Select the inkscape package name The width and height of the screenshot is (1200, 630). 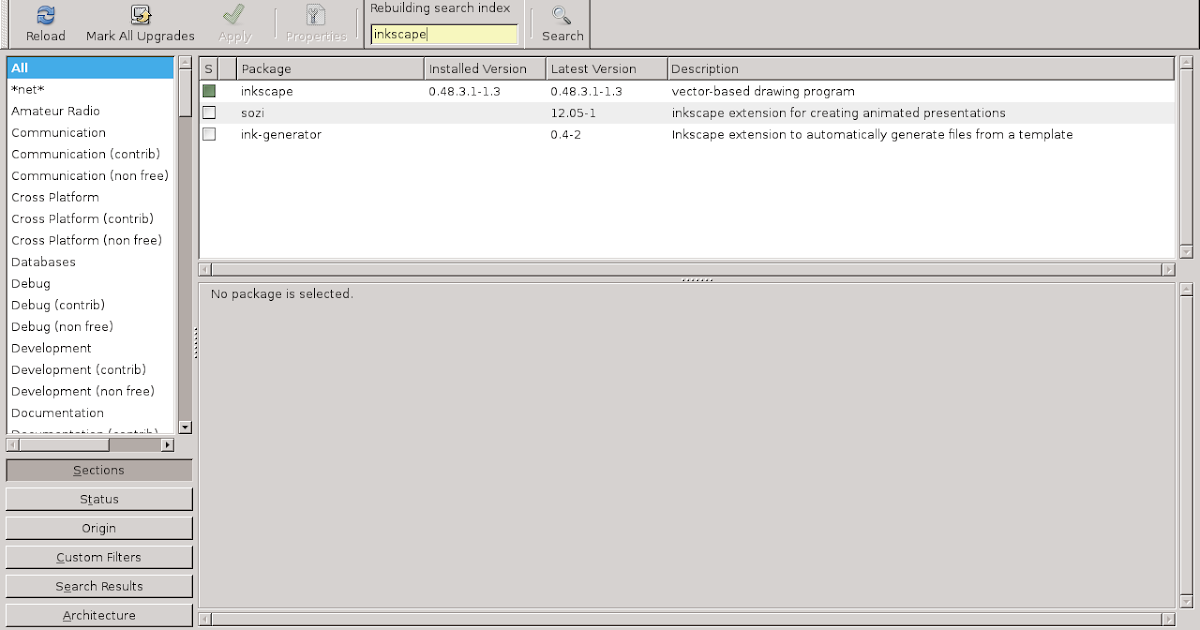(266, 91)
